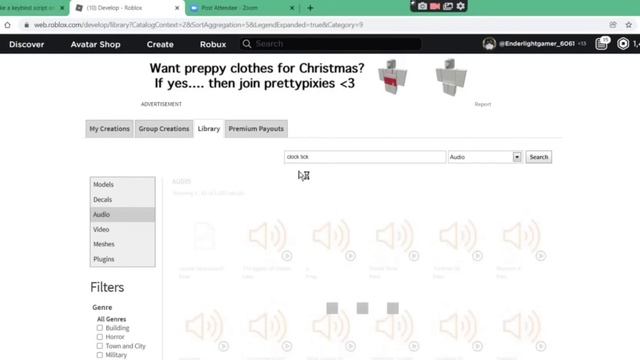This screenshot has height=360, width=640.
Task: Play the second audio in the first row
Action: coord(287,256)
